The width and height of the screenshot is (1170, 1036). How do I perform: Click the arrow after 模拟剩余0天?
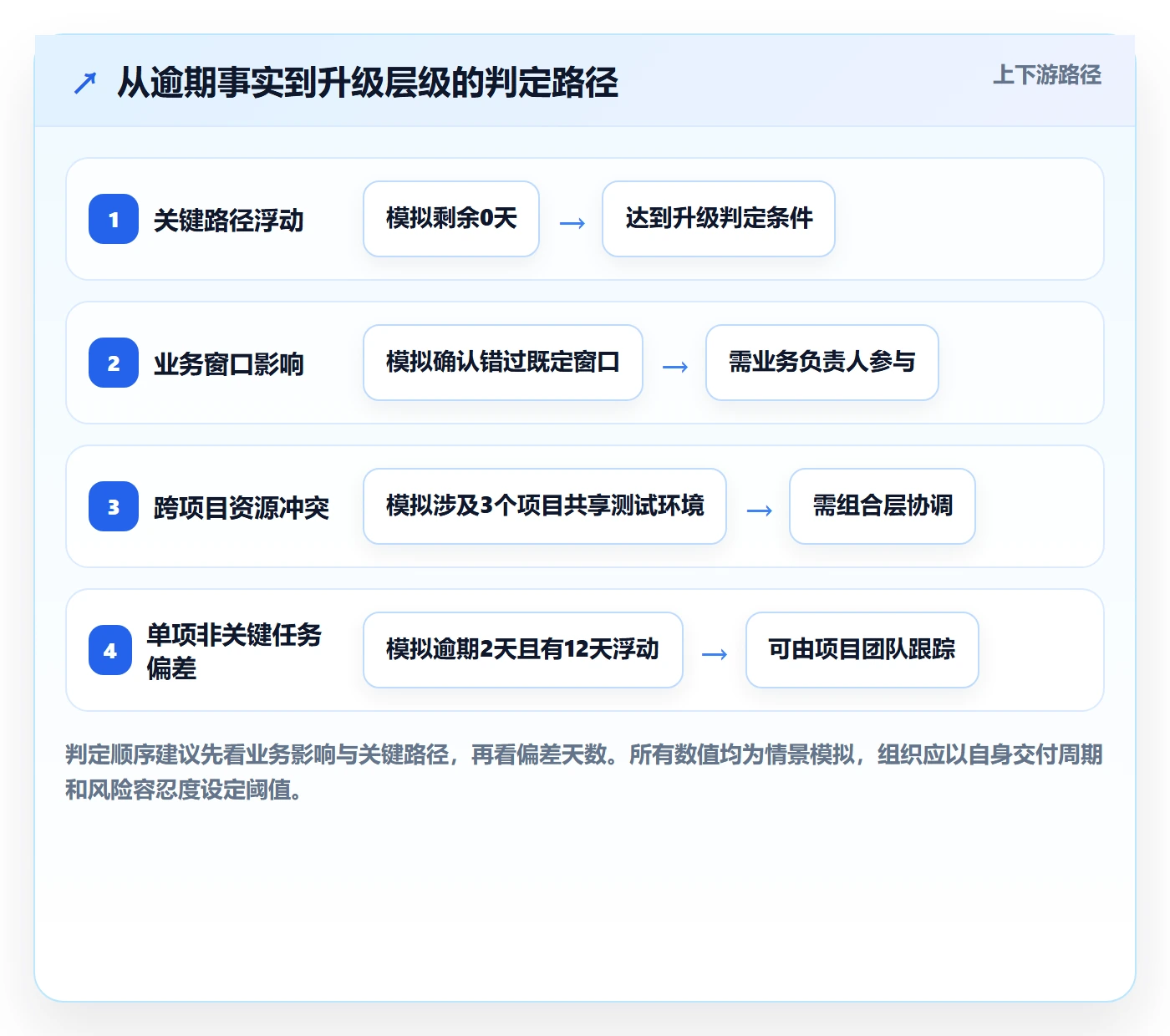pyautogui.click(x=572, y=223)
